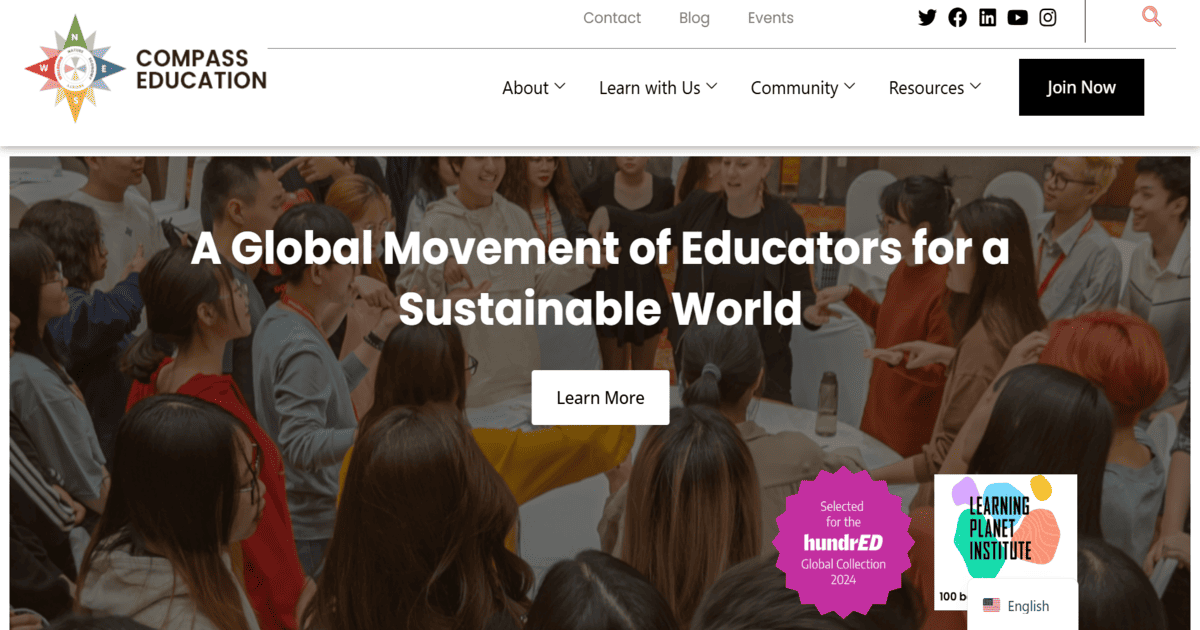Open the Facebook social icon

tap(957, 17)
